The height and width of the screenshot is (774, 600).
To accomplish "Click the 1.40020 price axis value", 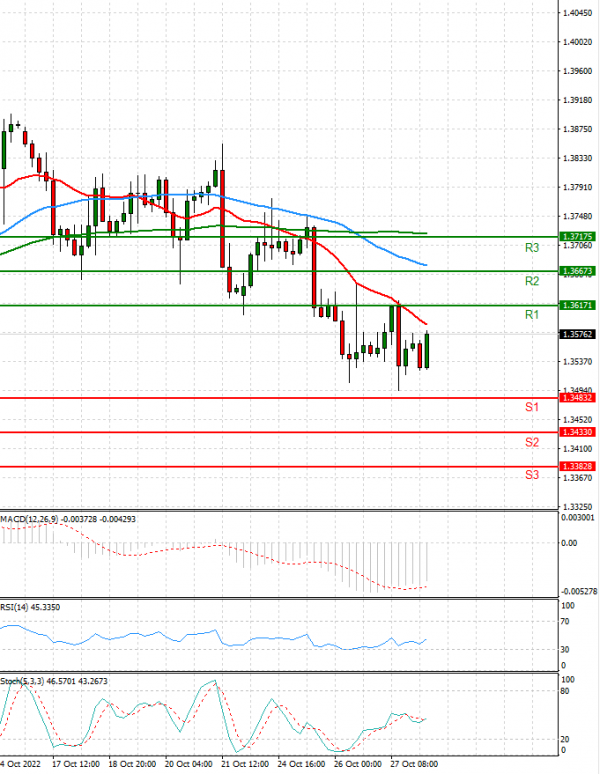I will [577, 42].
